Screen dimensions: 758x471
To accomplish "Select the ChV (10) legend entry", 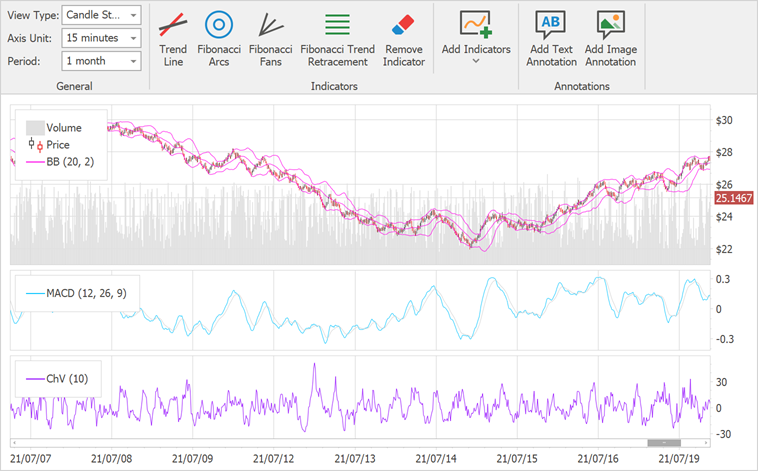I will click(x=57, y=379).
